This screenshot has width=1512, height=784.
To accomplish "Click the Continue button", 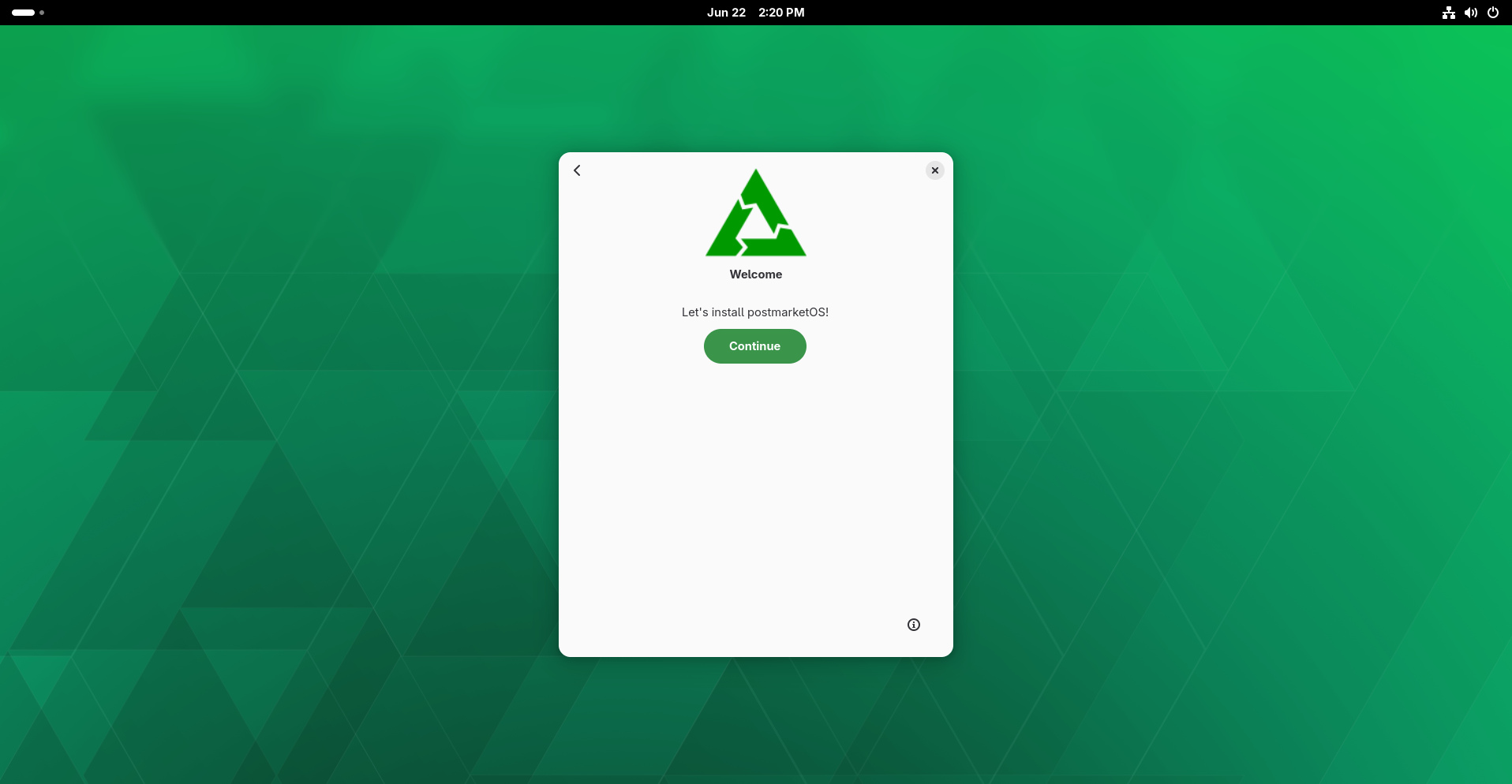I will 754,346.
